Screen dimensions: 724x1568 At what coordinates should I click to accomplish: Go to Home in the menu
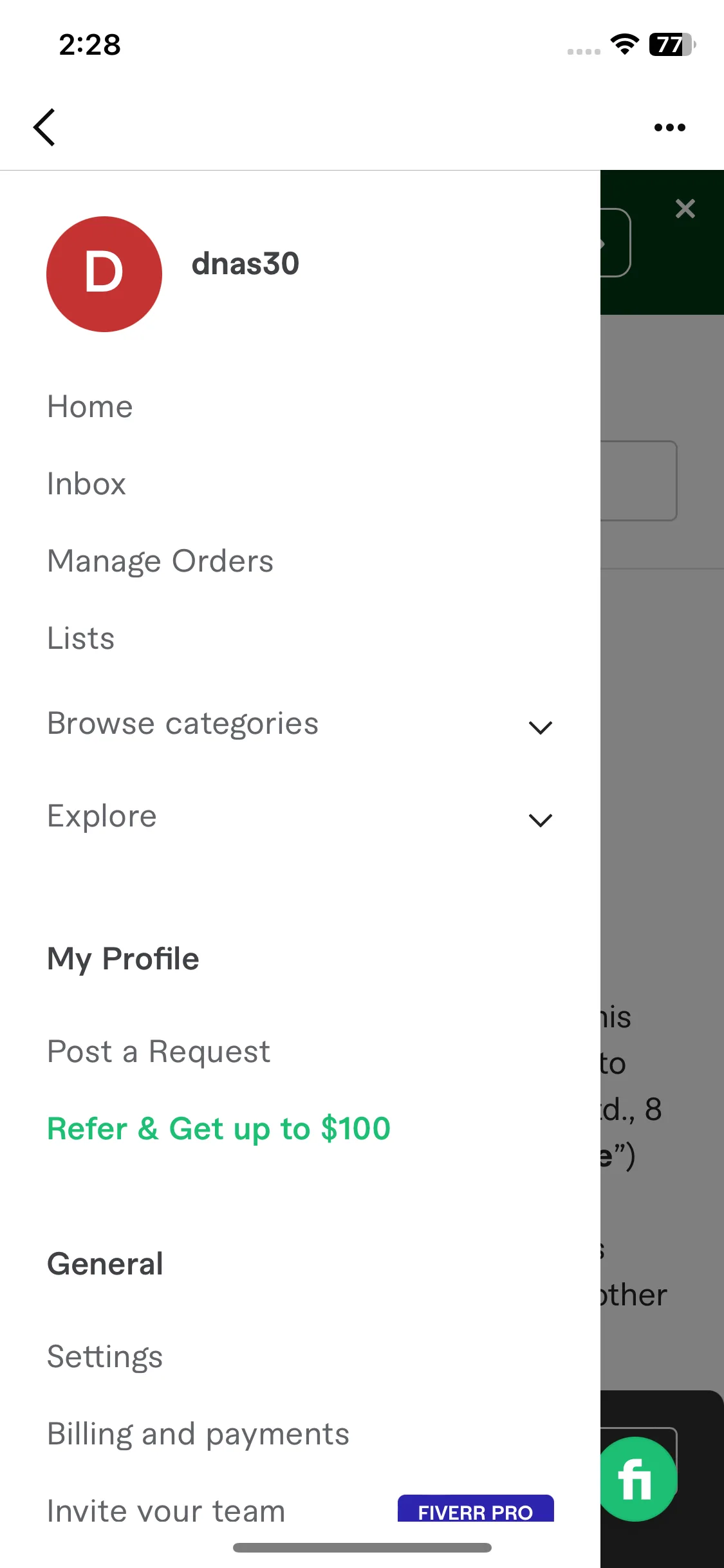[90, 407]
